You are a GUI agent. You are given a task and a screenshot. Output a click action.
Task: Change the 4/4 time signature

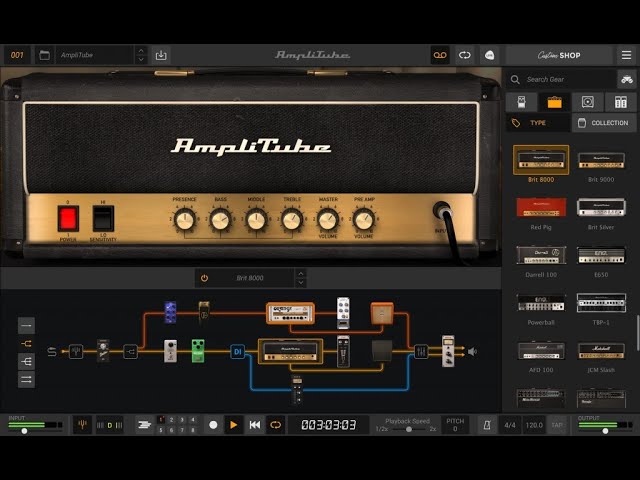tap(510, 425)
